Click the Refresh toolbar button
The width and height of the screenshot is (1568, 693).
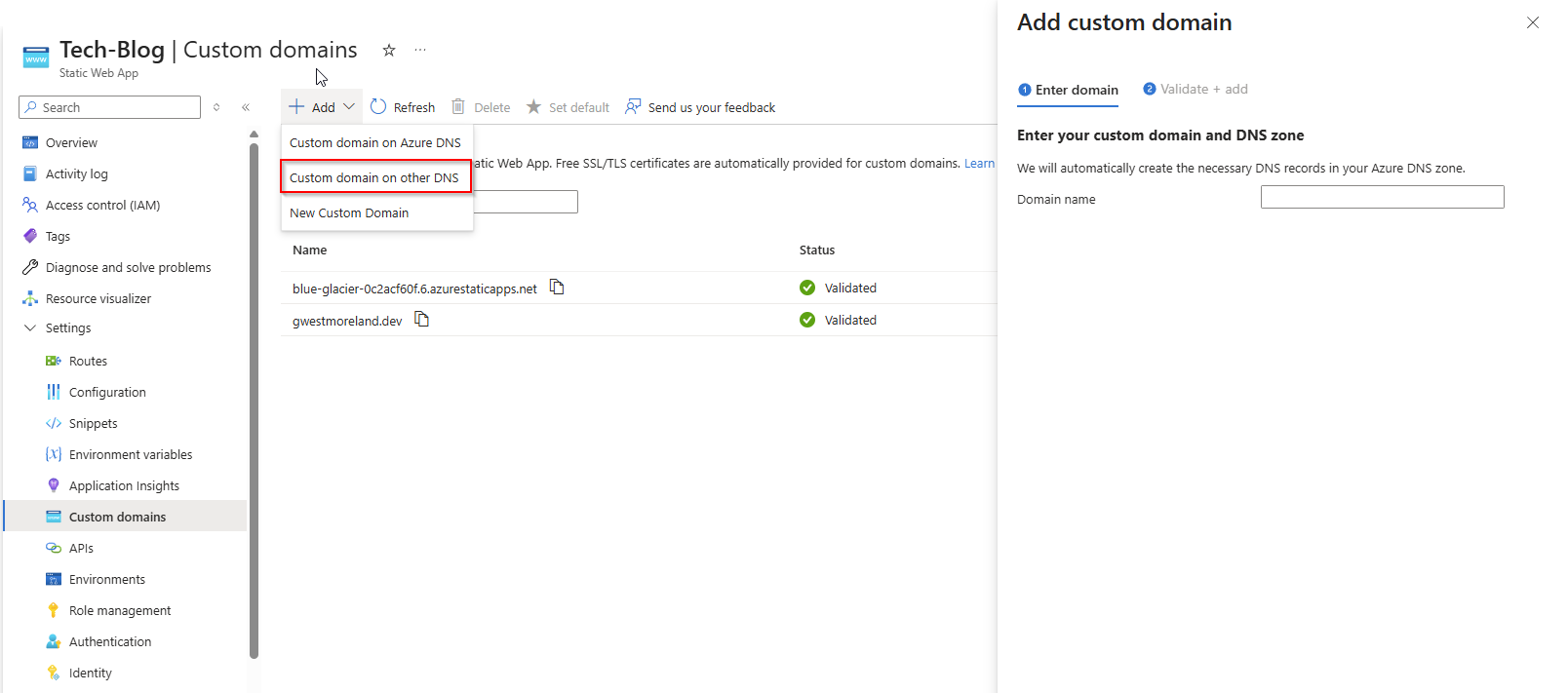coord(403,107)
